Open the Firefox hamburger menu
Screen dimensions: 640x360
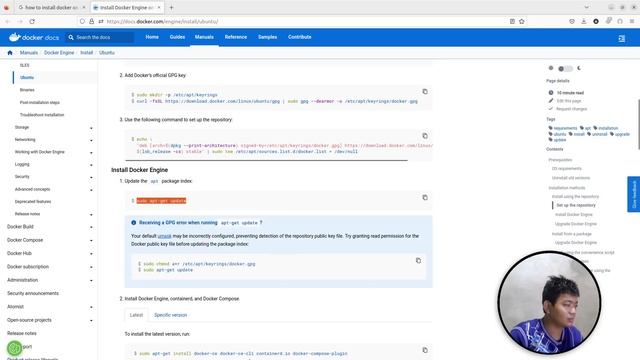[632, 21]
